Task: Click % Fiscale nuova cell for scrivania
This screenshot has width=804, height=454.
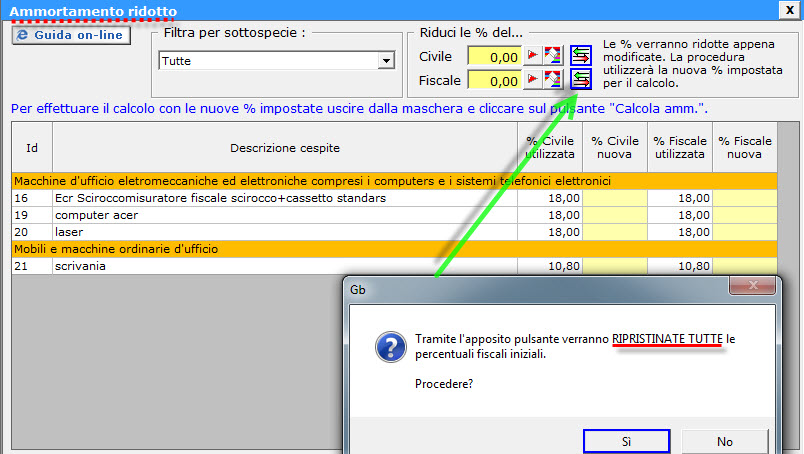Action: click(x=744, y=267)
